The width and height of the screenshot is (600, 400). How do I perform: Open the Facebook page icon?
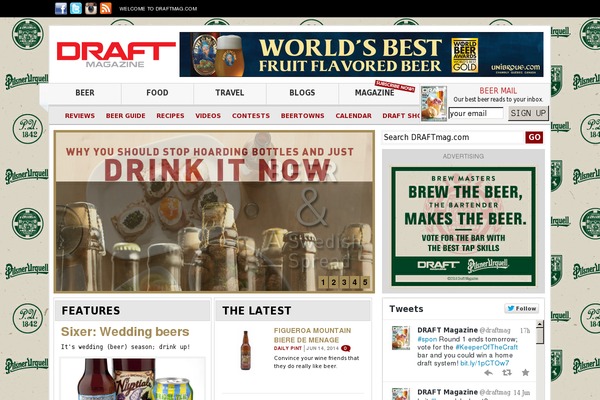tap(61, 8)
